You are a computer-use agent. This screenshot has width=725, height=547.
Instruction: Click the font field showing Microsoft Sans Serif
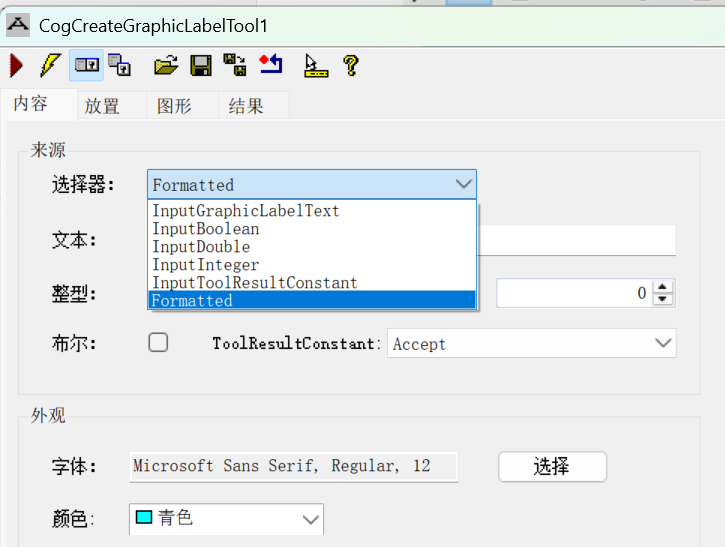point(294,467)
